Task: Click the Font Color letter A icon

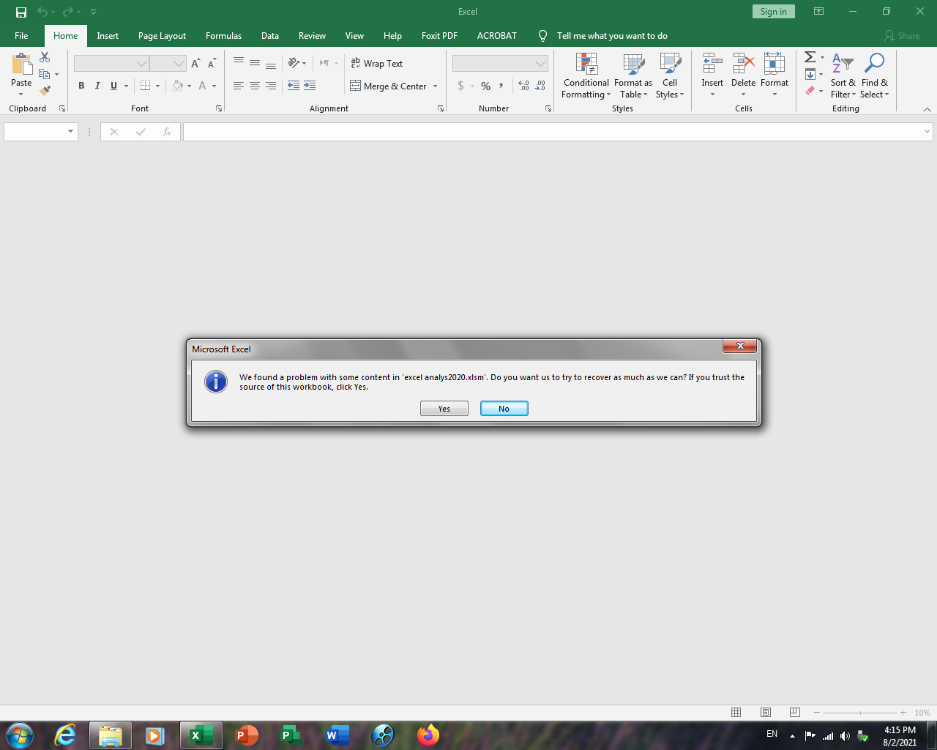Action: (202, 85)
